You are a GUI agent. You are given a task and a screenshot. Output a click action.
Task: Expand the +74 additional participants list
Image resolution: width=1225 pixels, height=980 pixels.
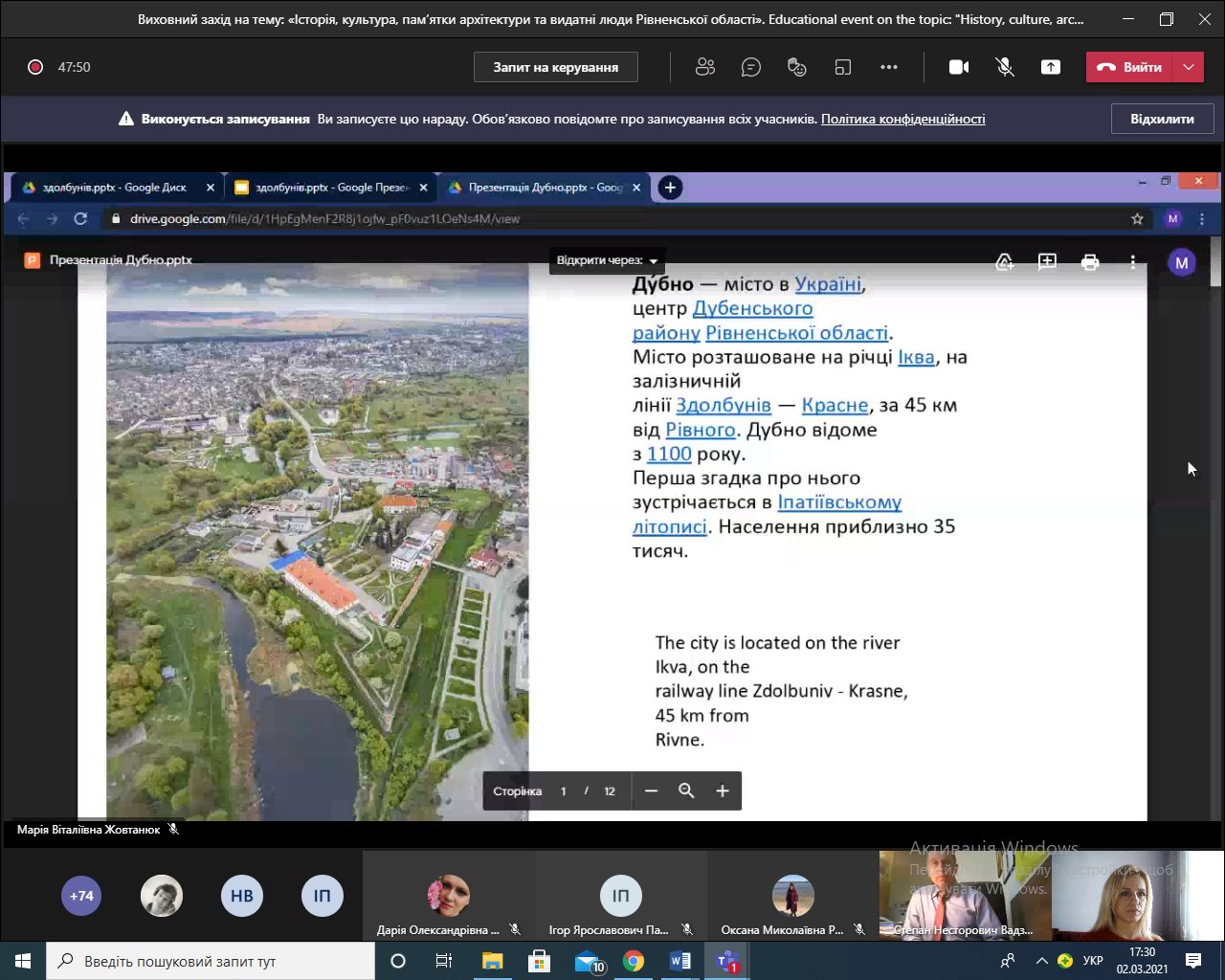click(x=81, y=896)
